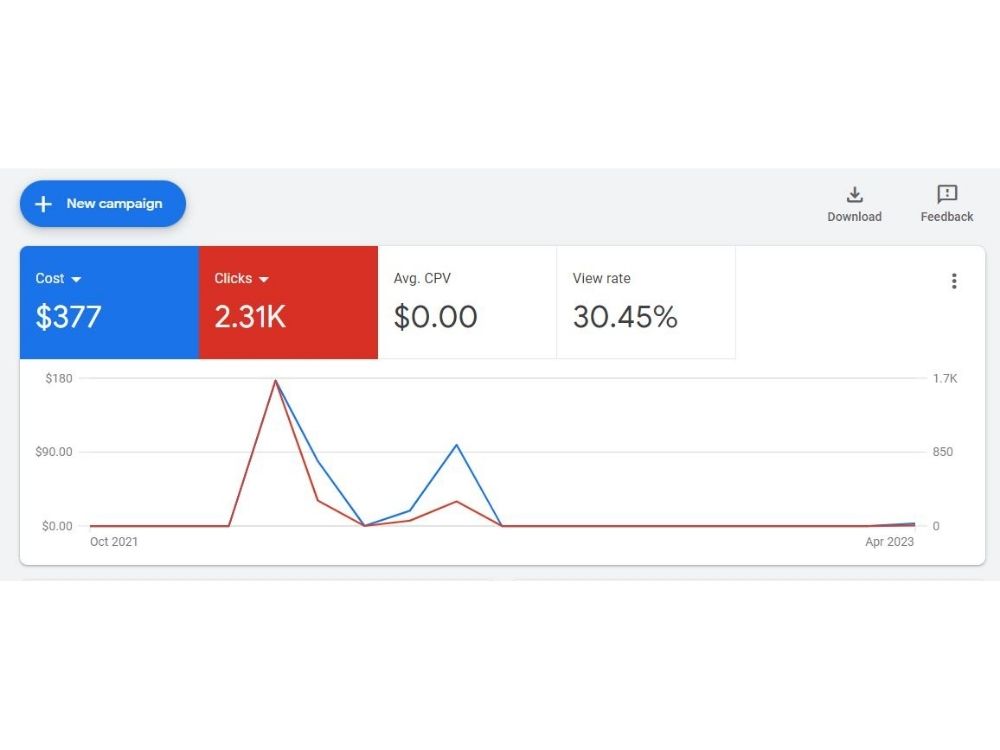
Task: Click the Download label
Action: 855,217
